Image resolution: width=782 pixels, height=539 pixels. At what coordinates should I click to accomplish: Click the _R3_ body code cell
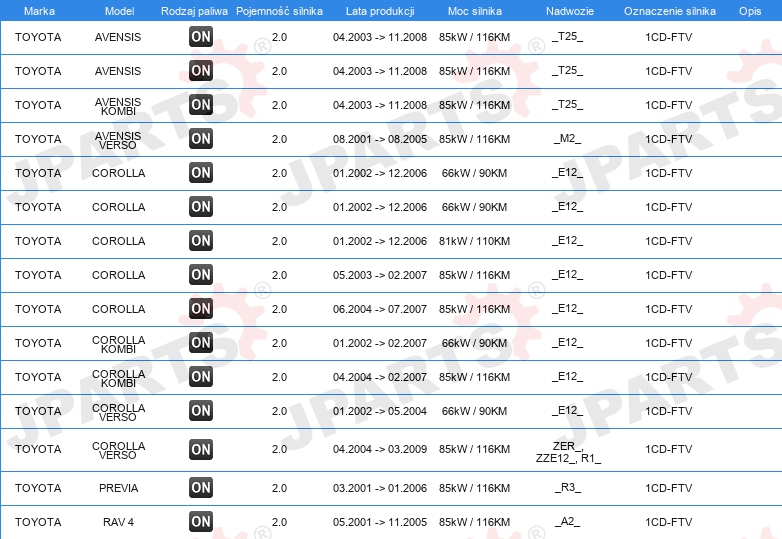click(x=568, y=488)
